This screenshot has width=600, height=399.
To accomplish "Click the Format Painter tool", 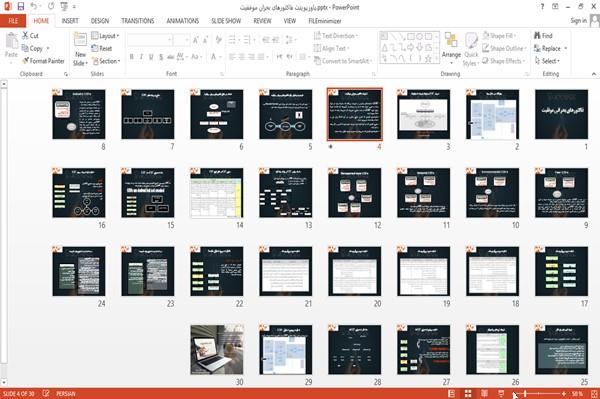I will coord(43,61).
